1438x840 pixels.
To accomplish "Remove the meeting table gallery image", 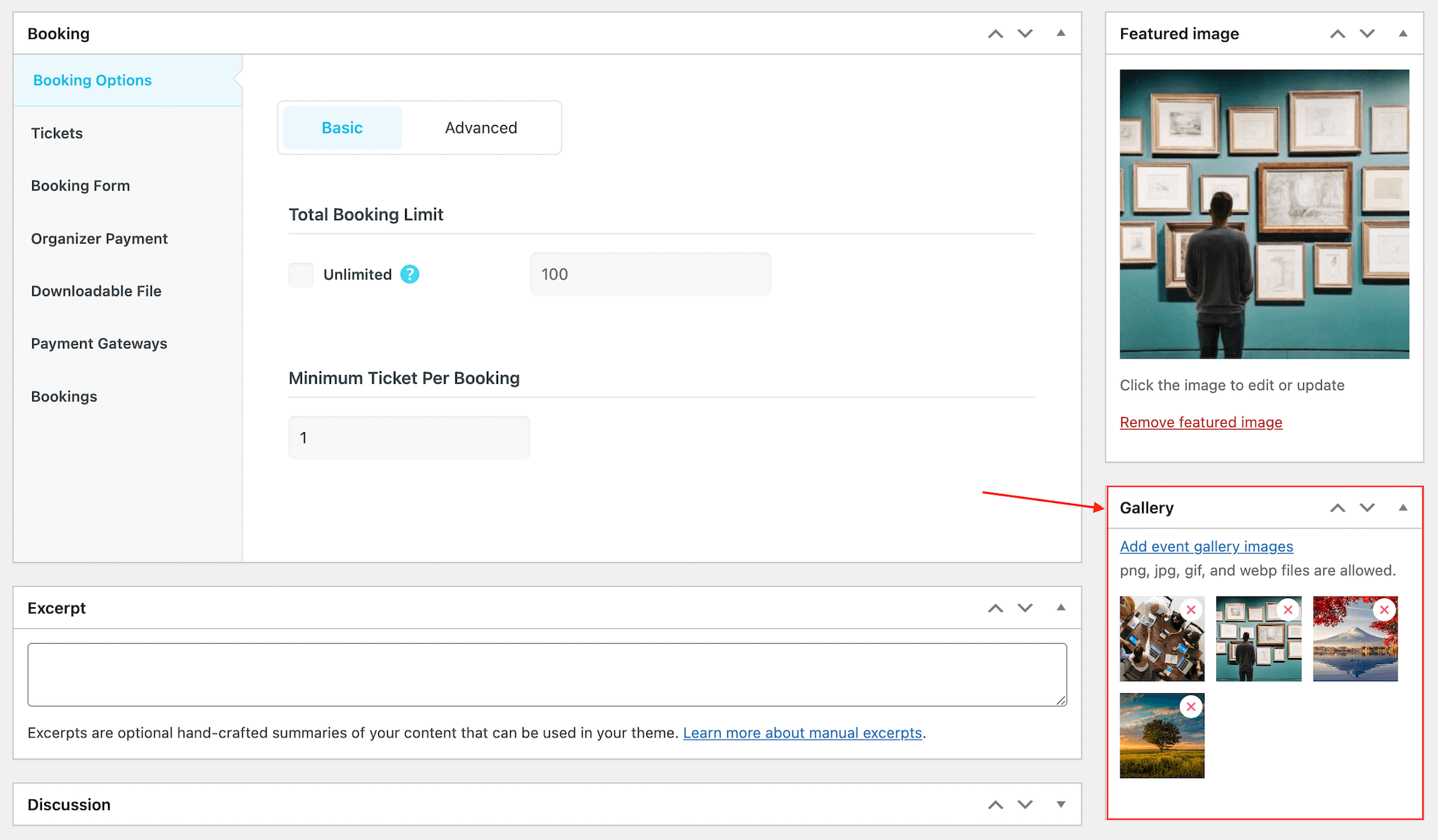I will click(1191, 609).
